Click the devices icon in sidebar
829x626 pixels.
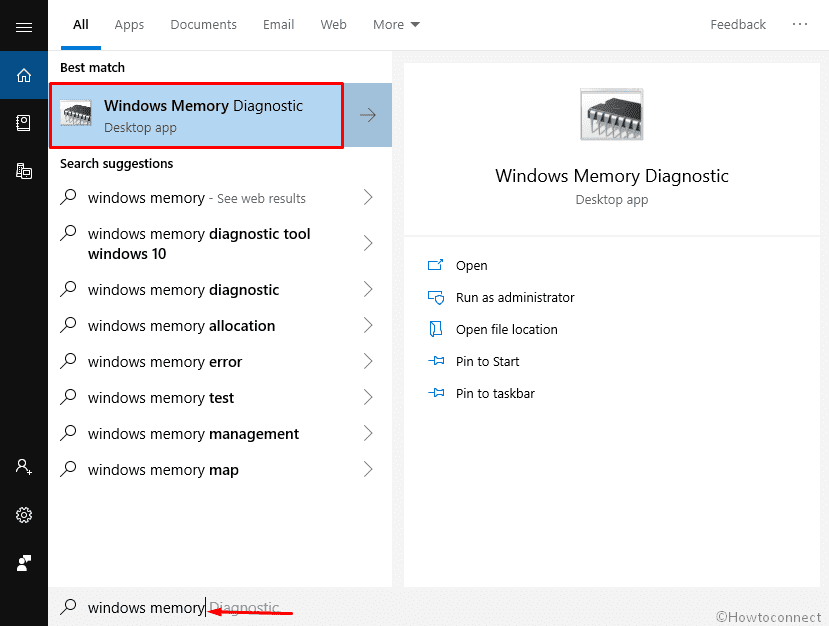pos(24,171)
